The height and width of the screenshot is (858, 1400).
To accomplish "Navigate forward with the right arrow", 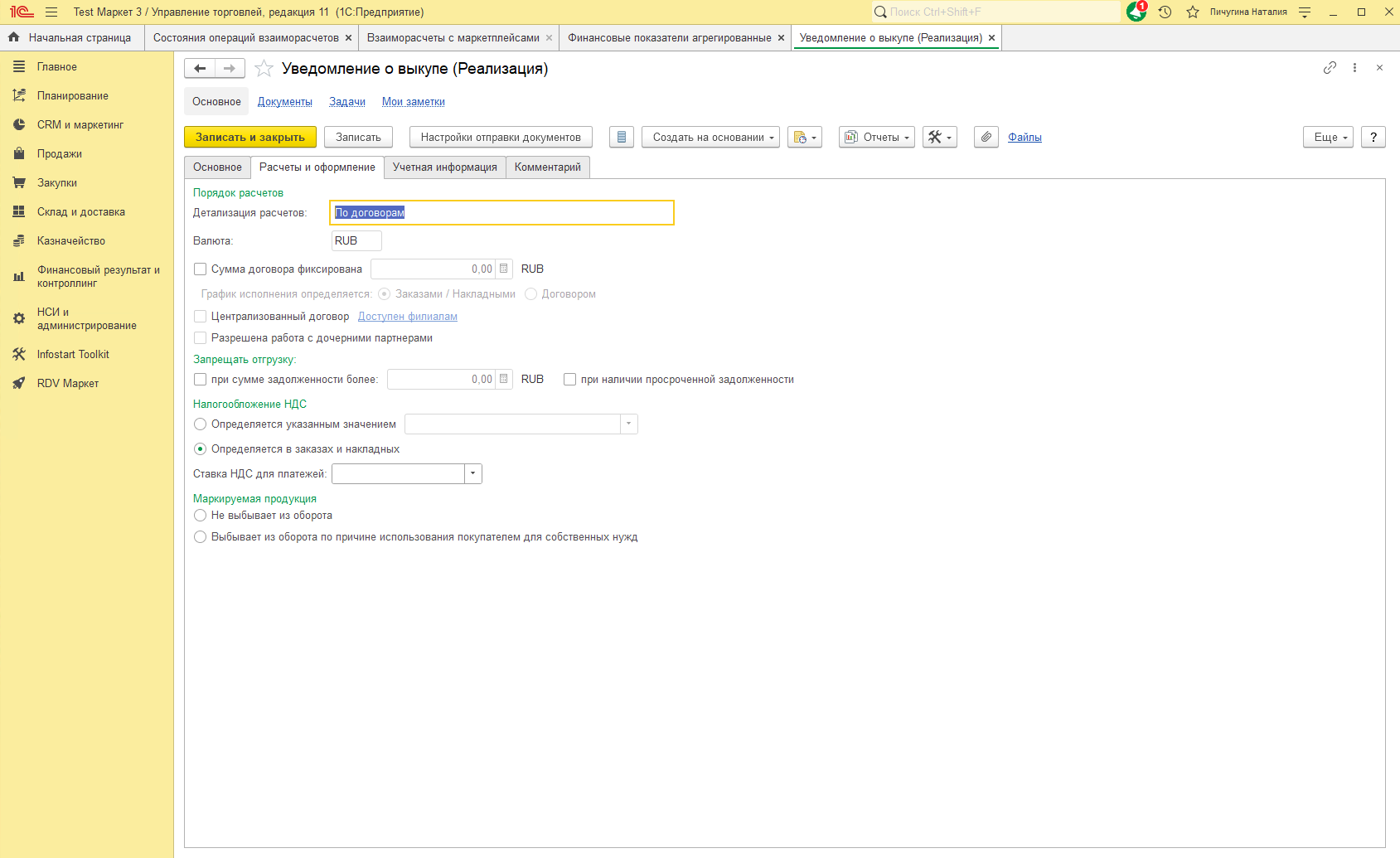I will (x=230, y=69).
